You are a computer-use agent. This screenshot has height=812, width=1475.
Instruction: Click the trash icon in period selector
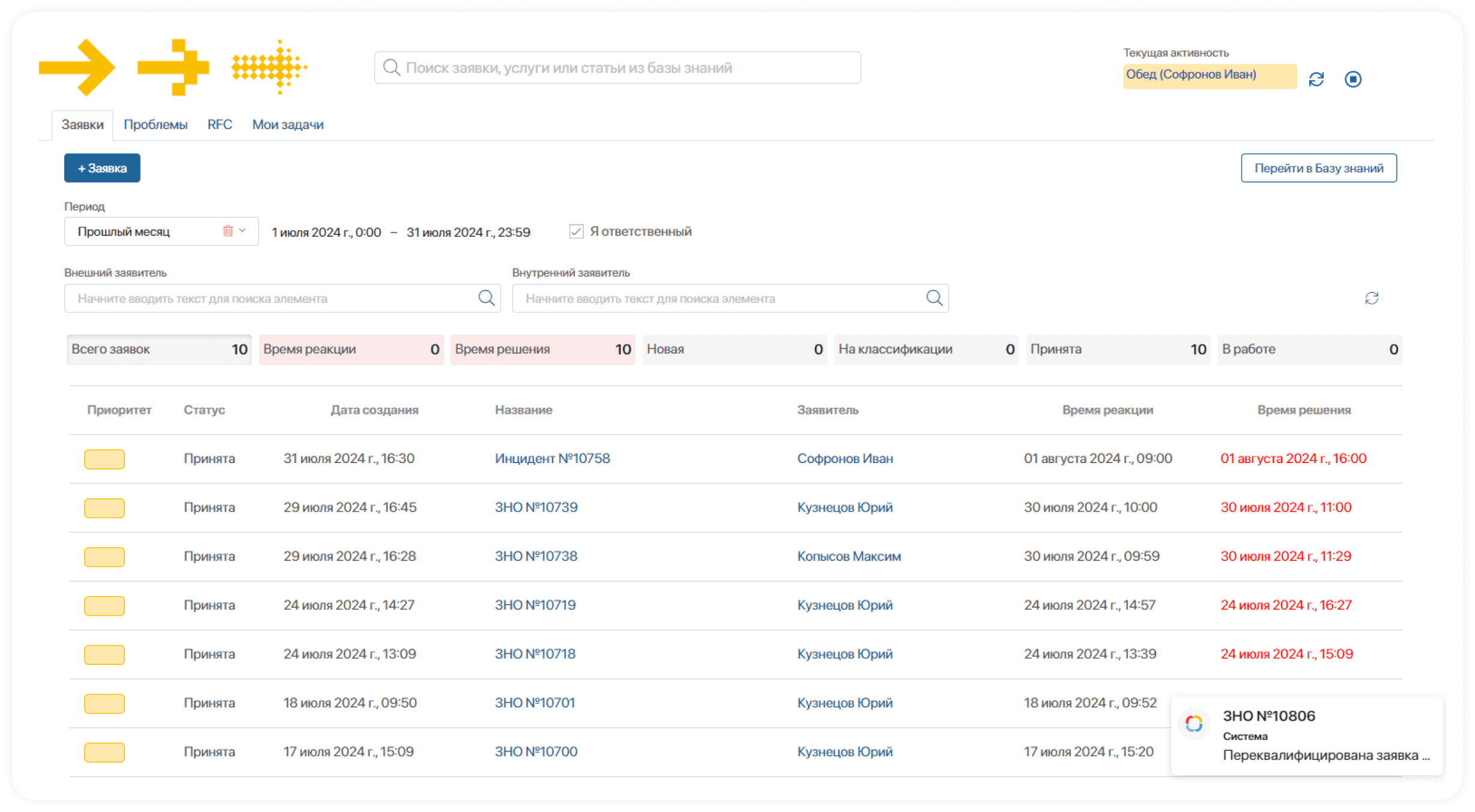tap(228, 231)
